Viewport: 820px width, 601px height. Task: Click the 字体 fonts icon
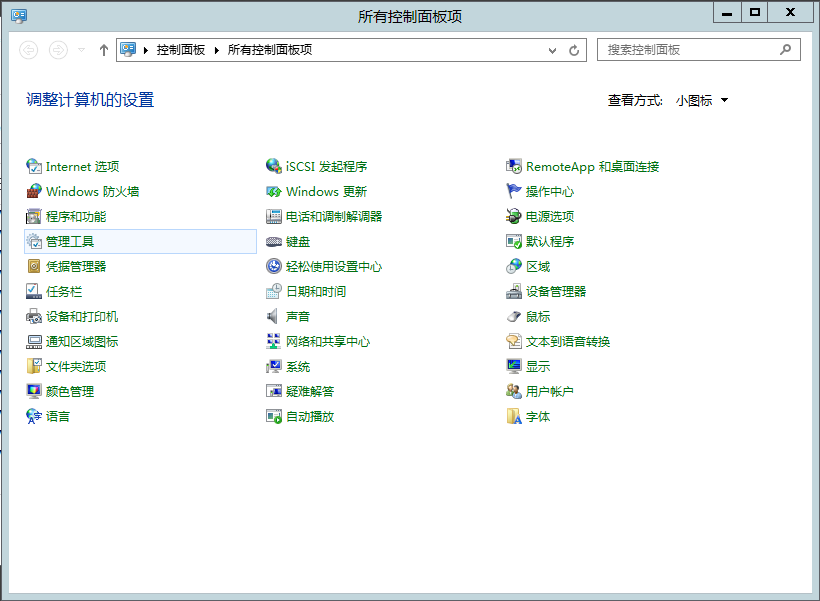tap(514, 416)
